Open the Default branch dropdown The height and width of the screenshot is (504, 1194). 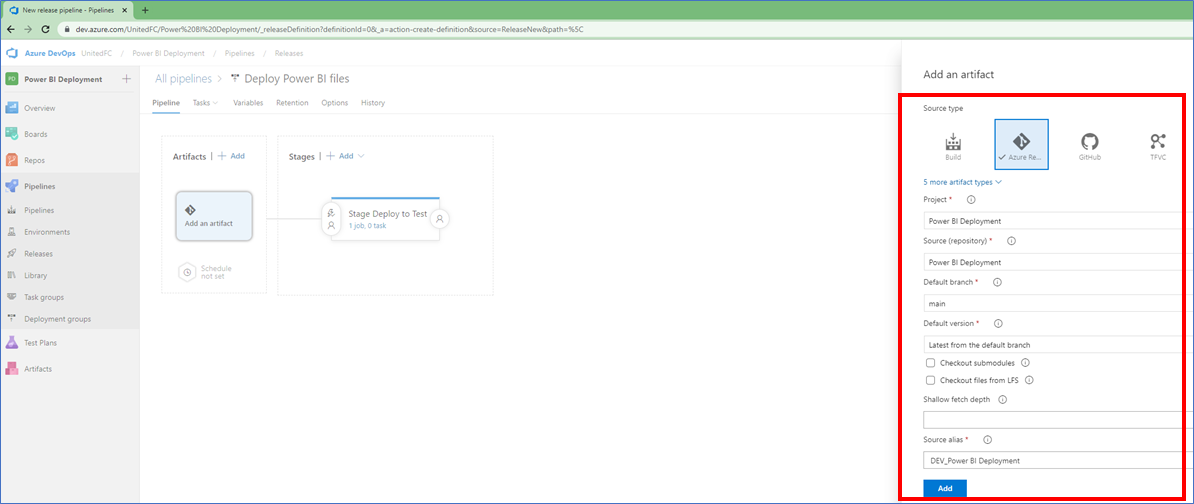(1058, 303)
